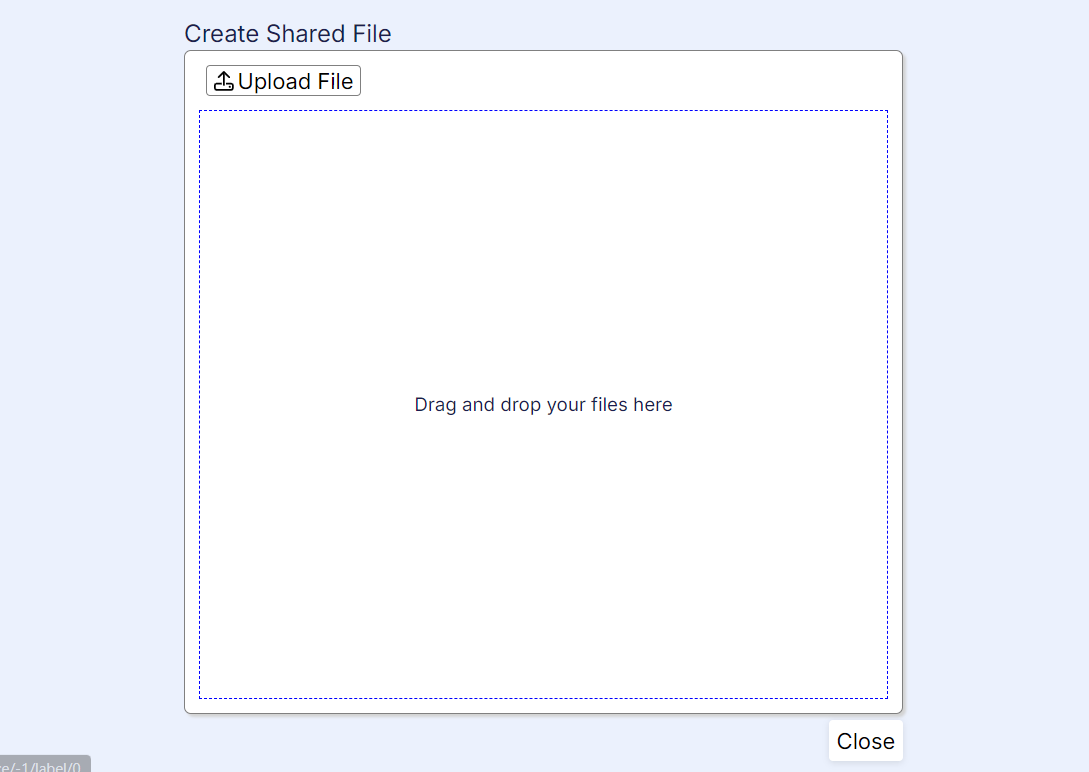Screen dimensions: 1089x772
Task: Click empty area above the drop text
Action: [543, 250]
